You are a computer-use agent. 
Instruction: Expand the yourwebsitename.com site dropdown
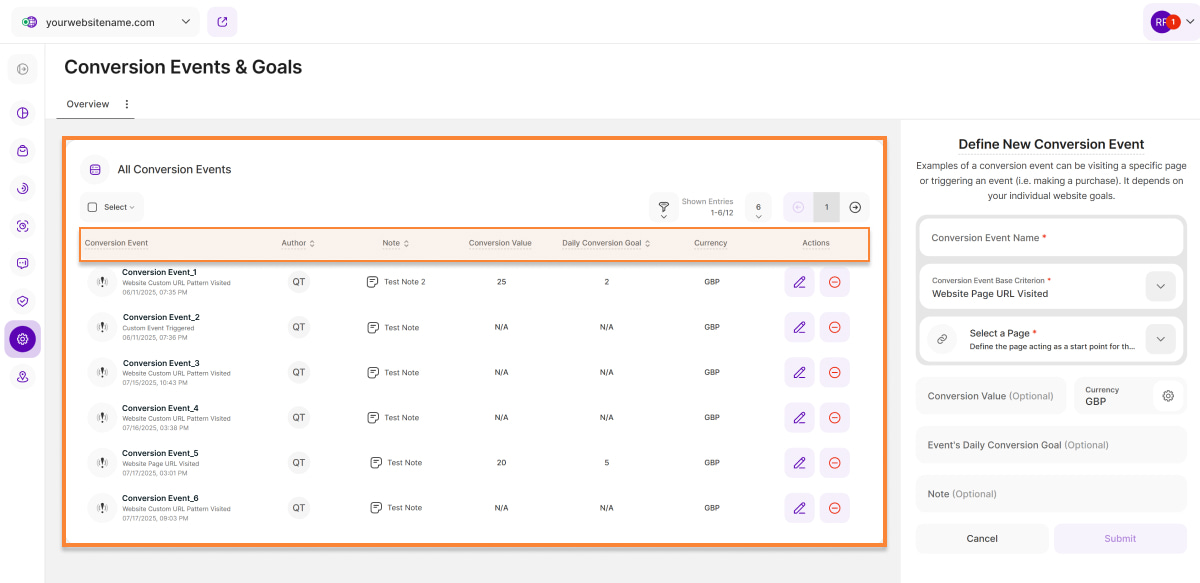[x=187, y=22]
